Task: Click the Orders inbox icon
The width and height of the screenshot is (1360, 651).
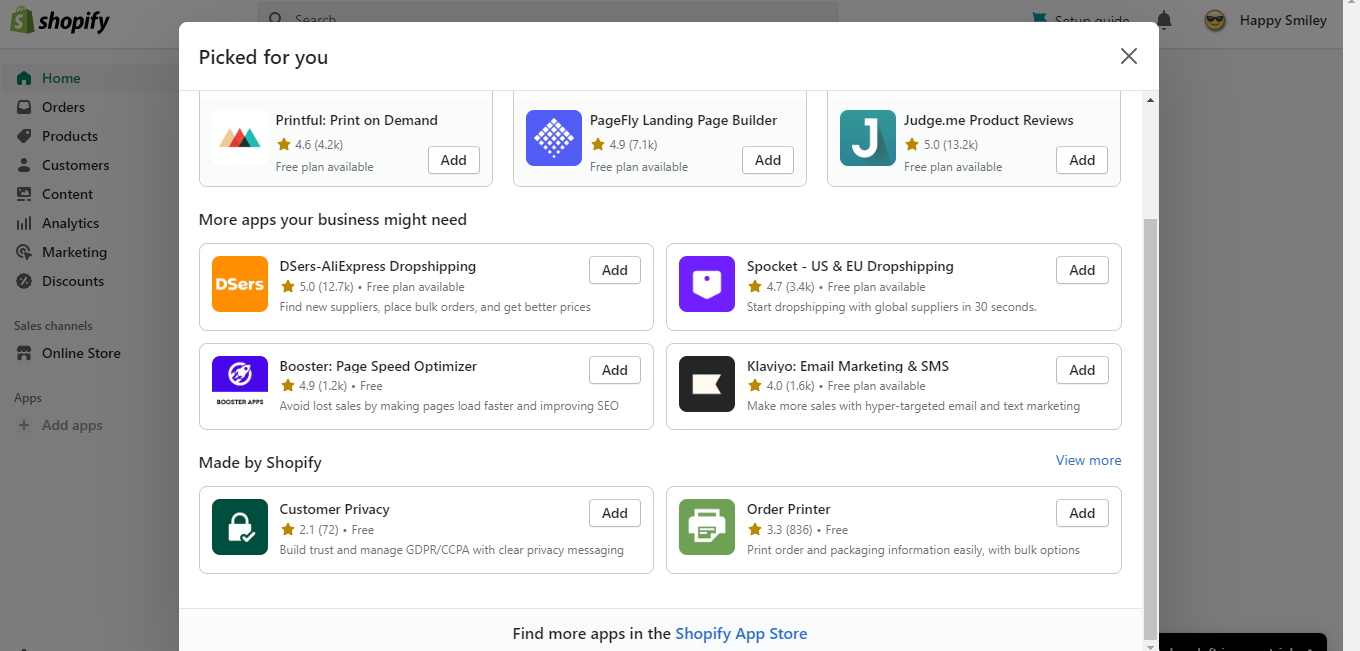Action: coord(24,107)
